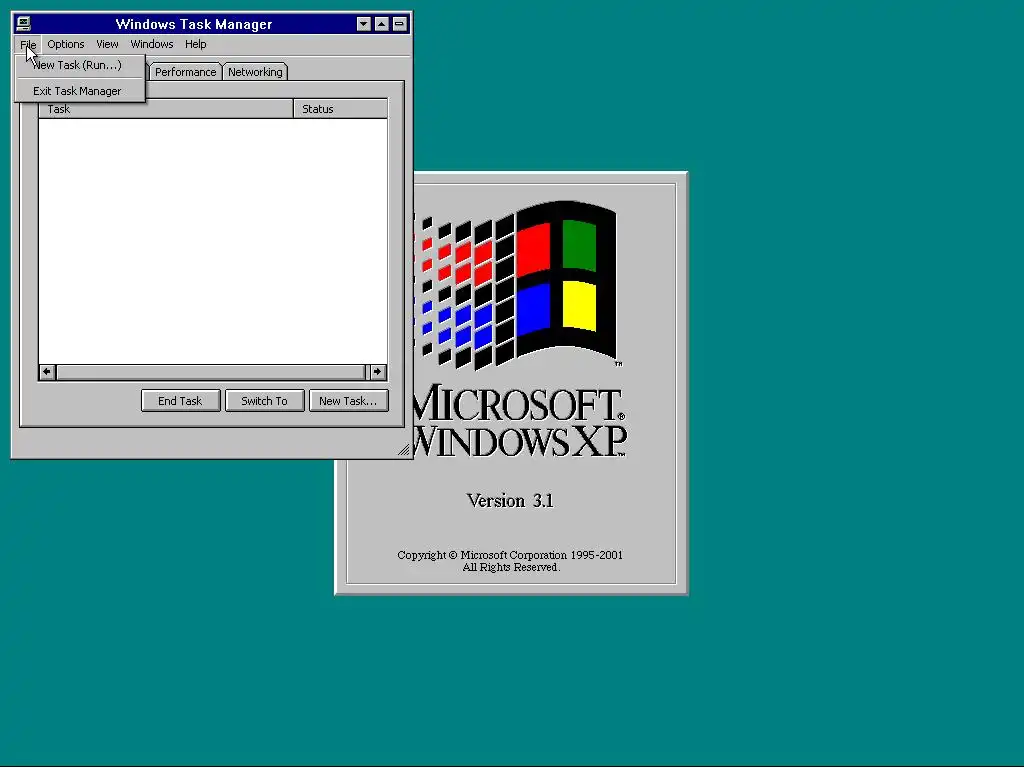Open the Options menu

(65, 44)
